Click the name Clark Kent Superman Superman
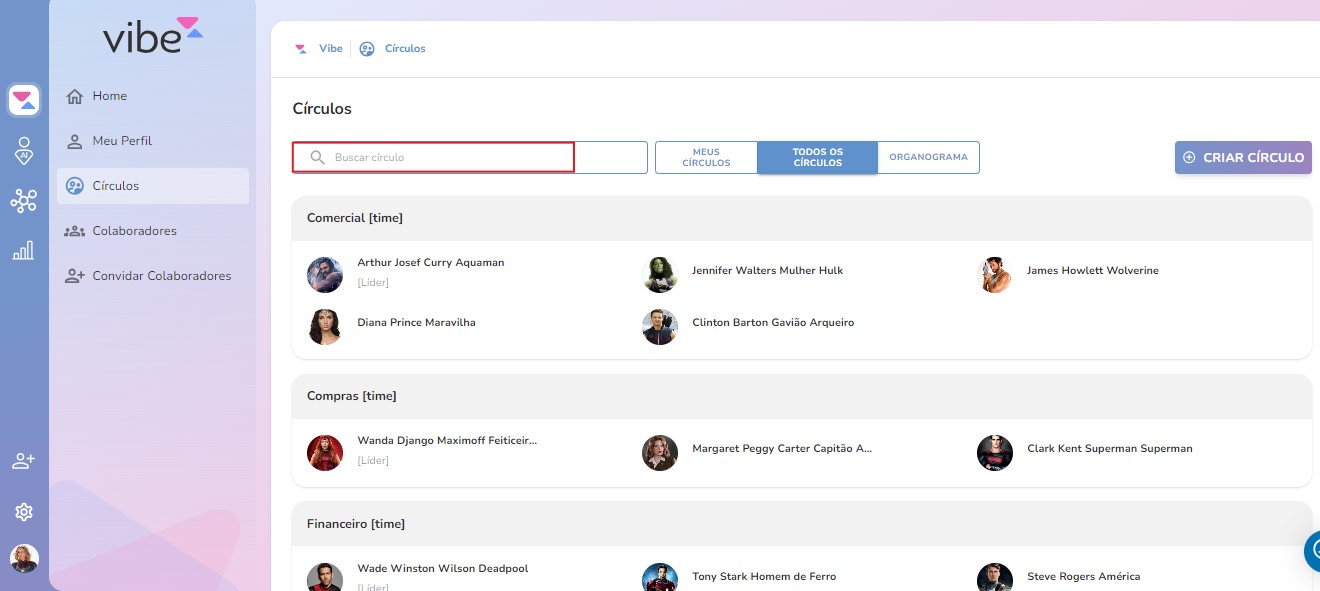 click(x=1110, y=449)
